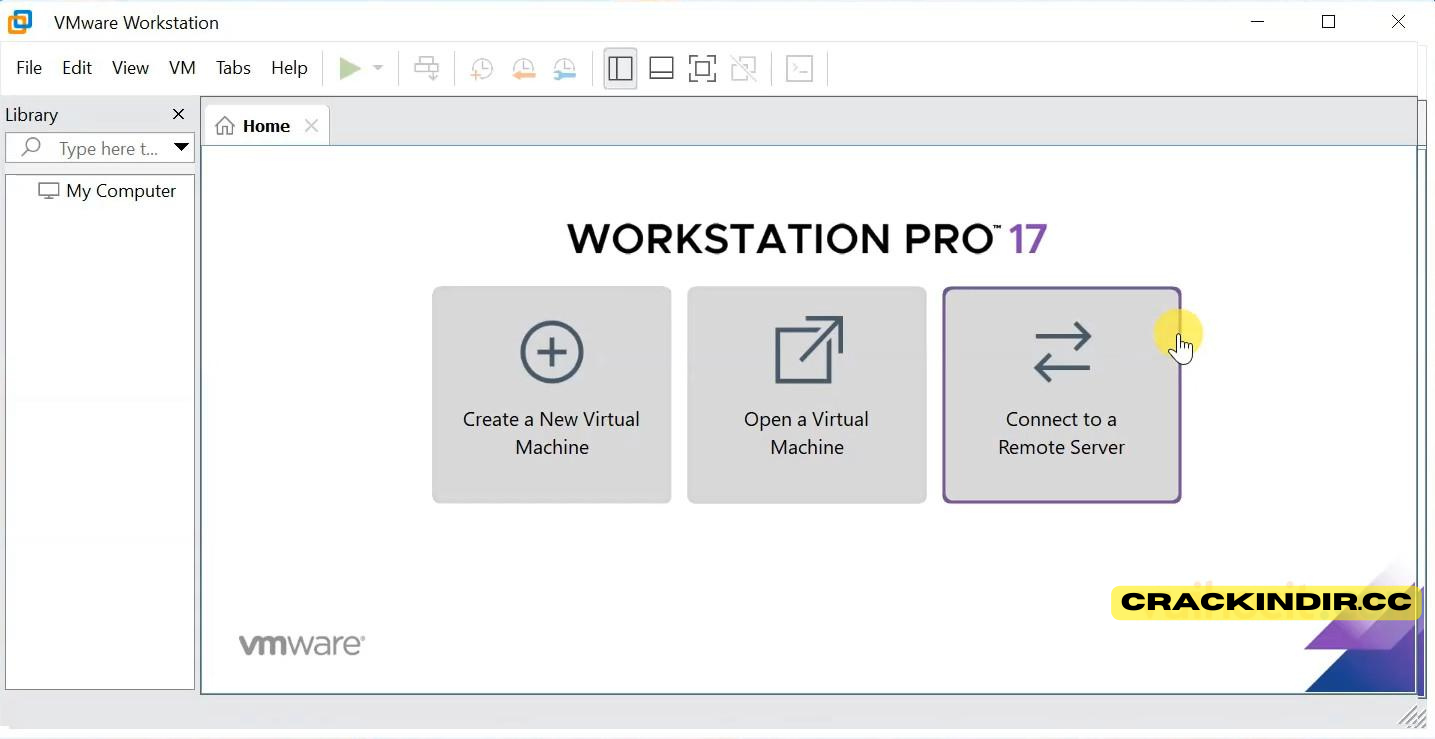Open the VM menu

pyautogui.click(x=182, y=68)
